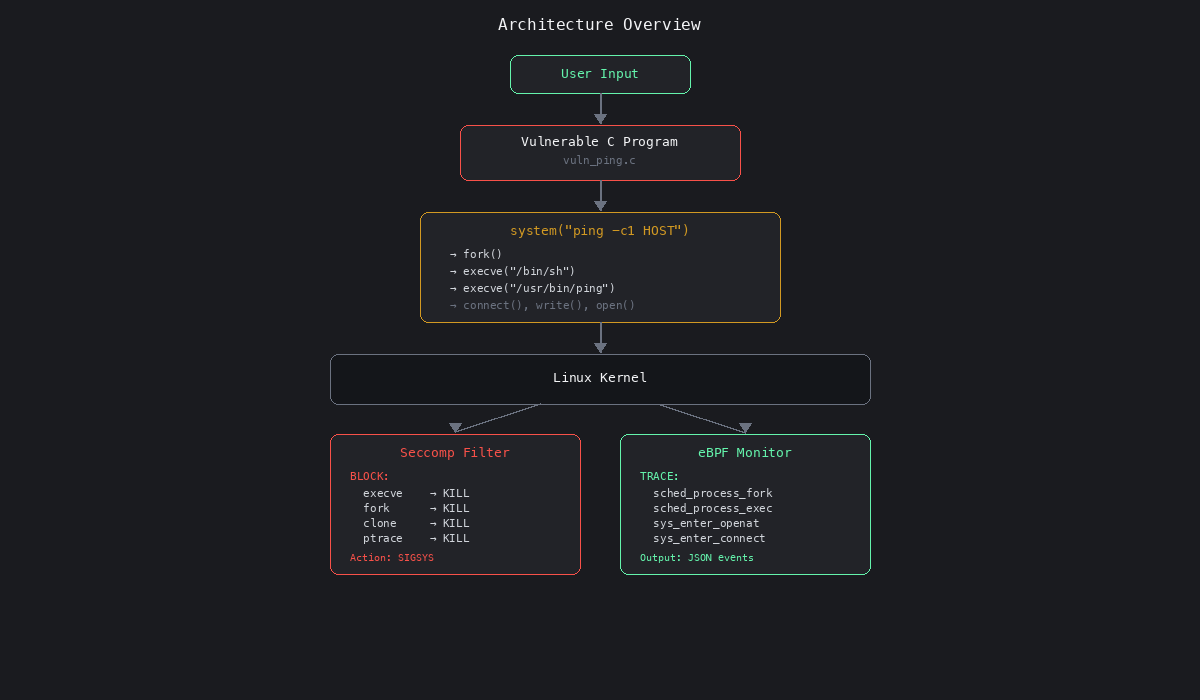
Task: Click the TRACE heading in eBPF Monitor
Action: [x=658, y=476]
